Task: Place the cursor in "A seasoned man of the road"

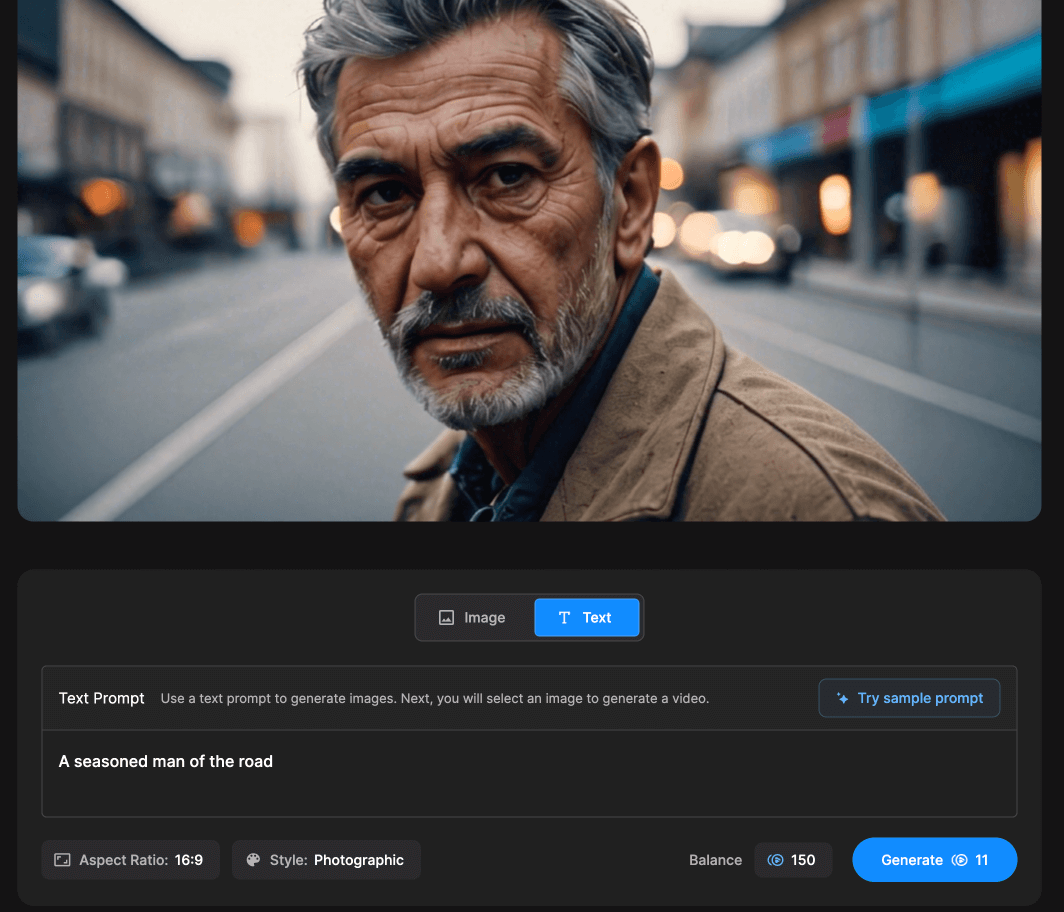Action: click(166, 762)
